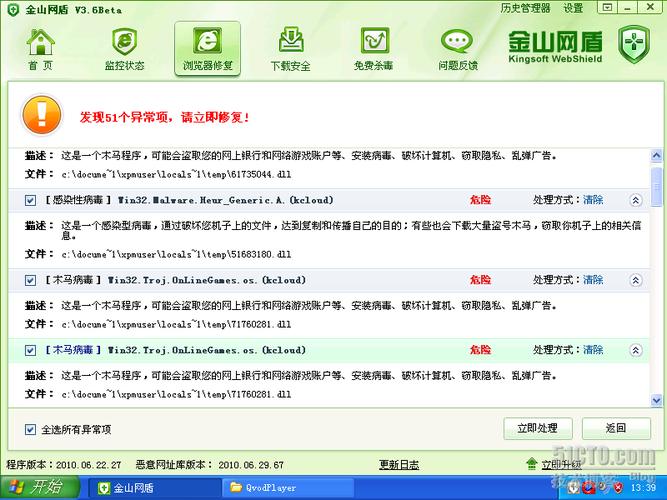Collapse the non-highlighted OnLineGames.os row chevron
The image size is (667, 500).
(x=636, y=280)
